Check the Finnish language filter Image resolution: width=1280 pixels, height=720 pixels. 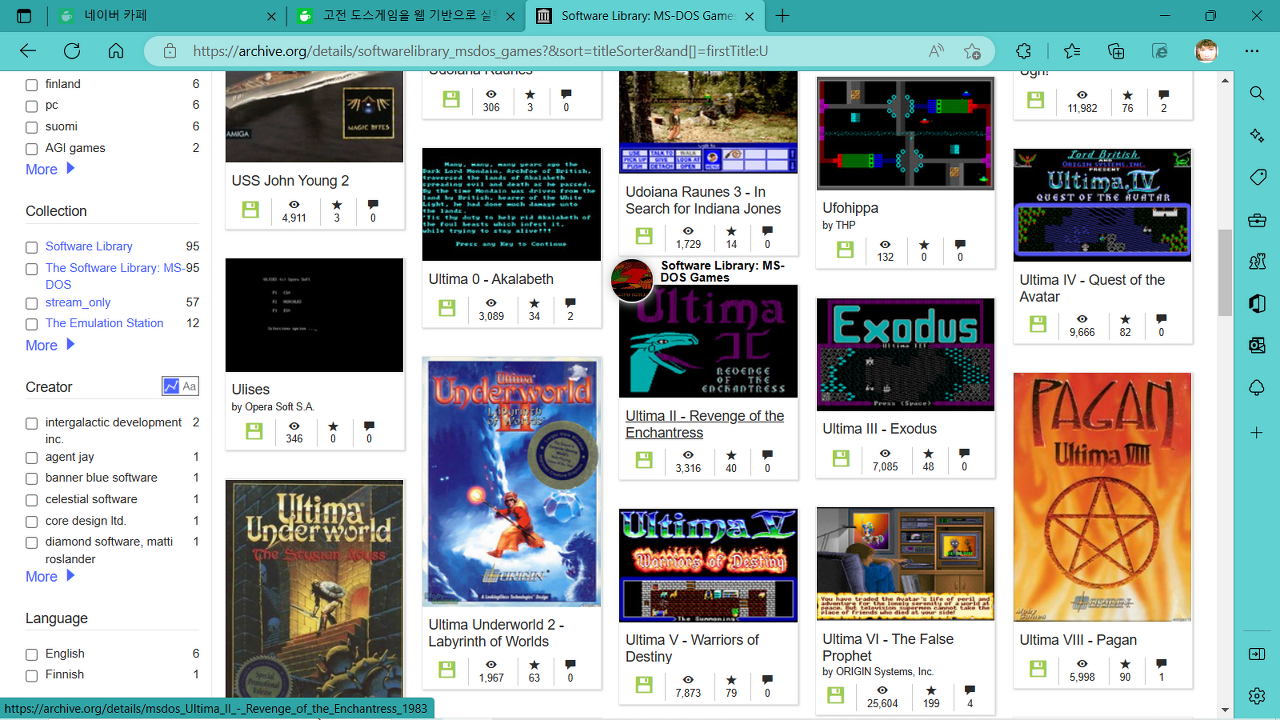31,675
